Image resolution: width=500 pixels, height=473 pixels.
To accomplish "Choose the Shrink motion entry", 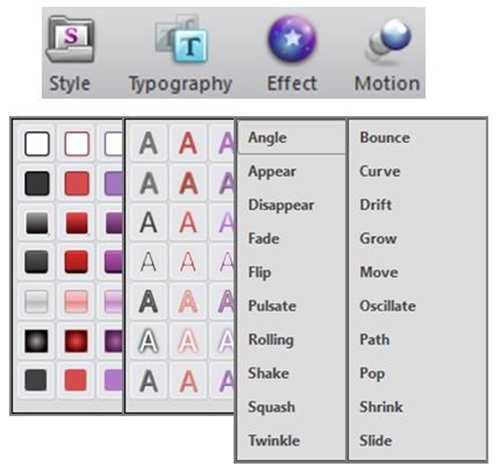I will click(381, 407).
